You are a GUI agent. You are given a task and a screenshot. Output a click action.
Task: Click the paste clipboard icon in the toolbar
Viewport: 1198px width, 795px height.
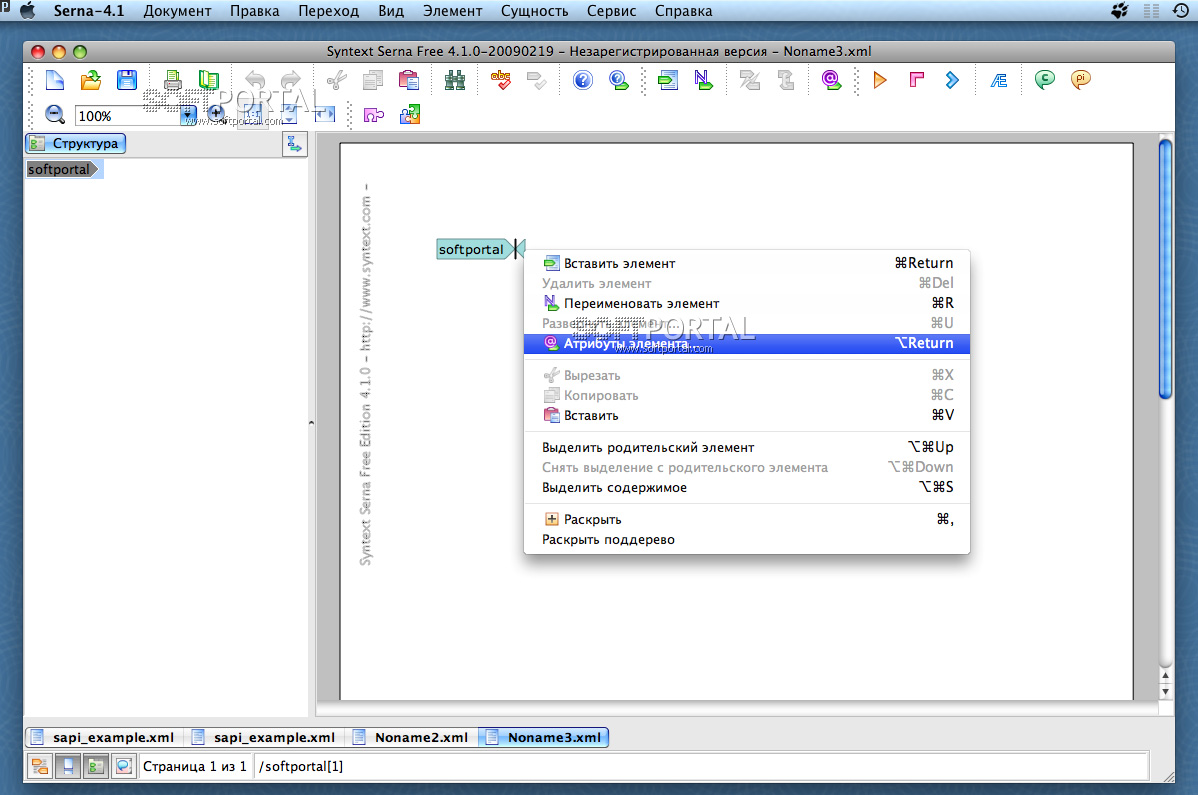coord(409,79)
